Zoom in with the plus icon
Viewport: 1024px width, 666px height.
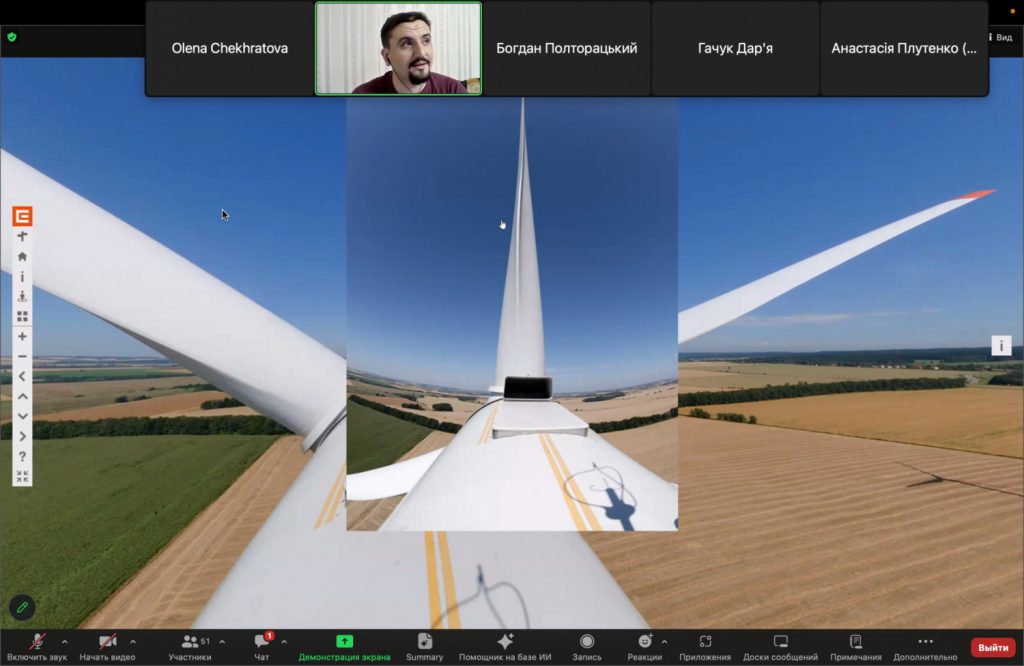click(22, 337)
